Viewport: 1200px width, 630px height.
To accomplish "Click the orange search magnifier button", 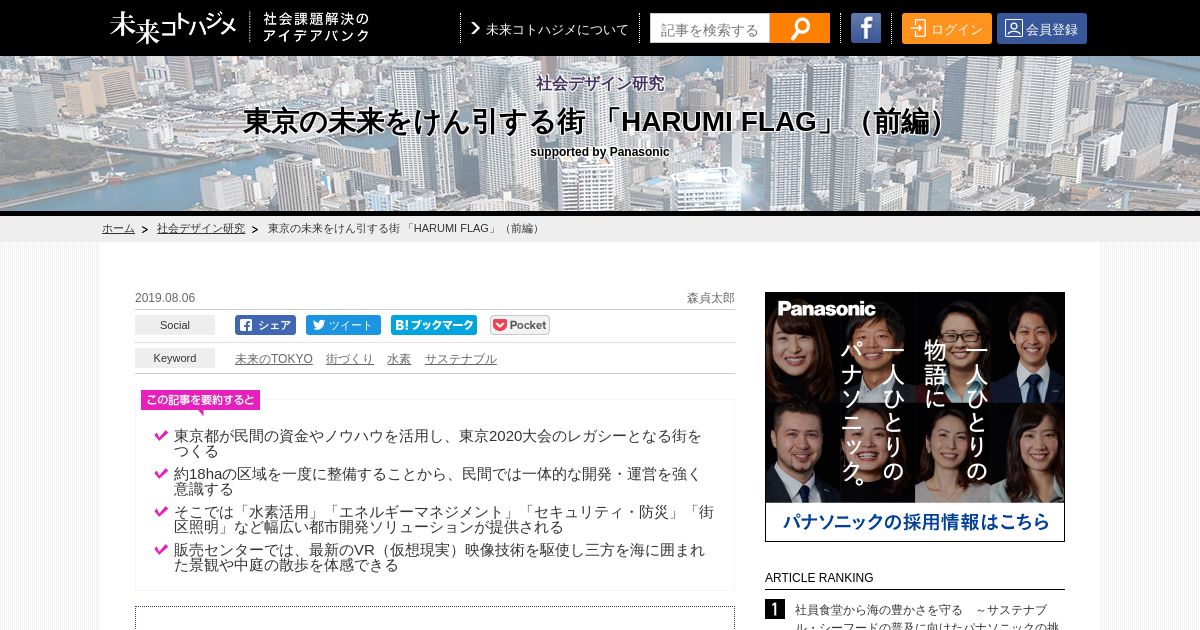I will 800,28.
